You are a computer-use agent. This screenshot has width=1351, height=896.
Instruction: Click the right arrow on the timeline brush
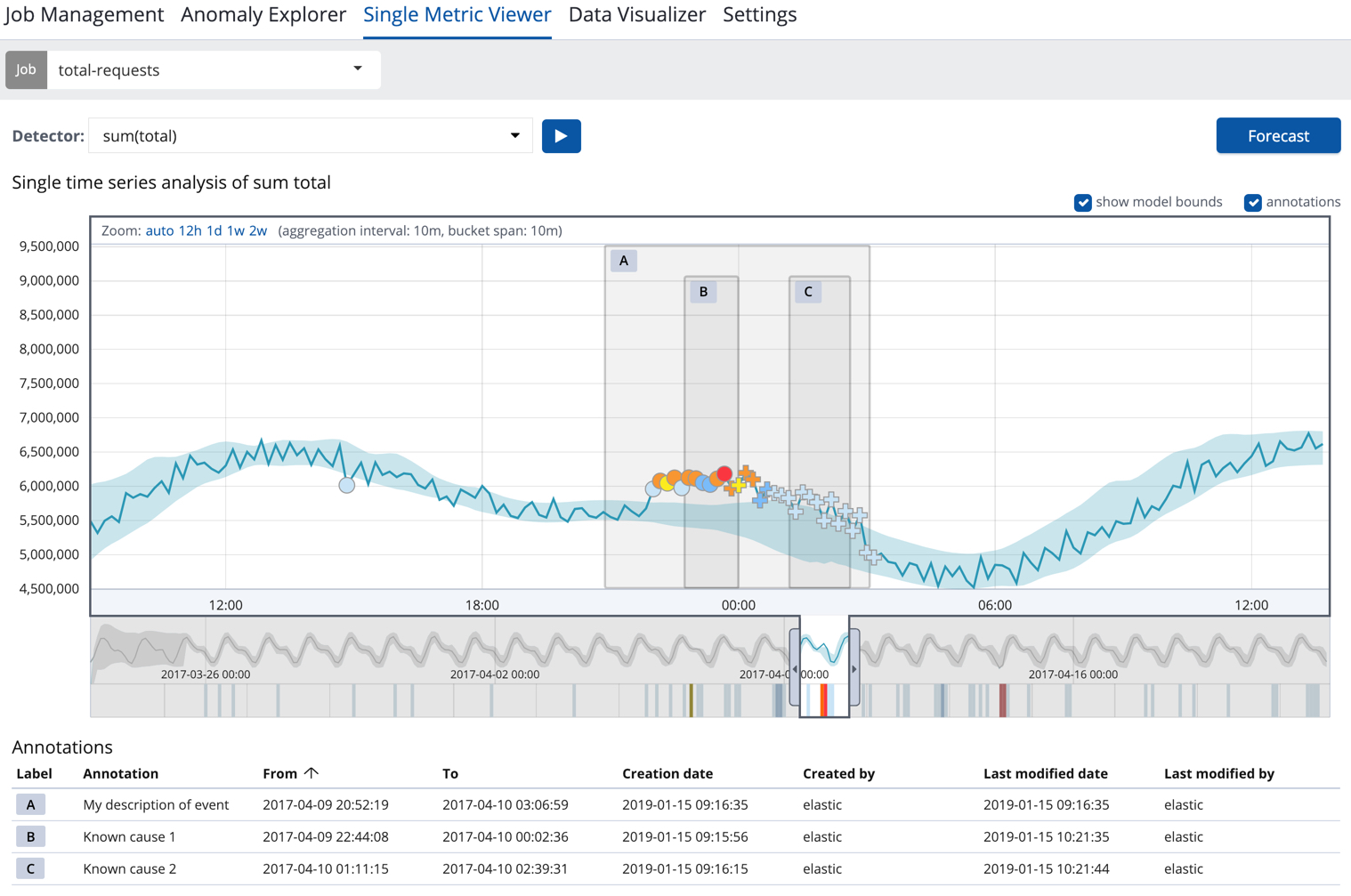click(x=853, y=669)
